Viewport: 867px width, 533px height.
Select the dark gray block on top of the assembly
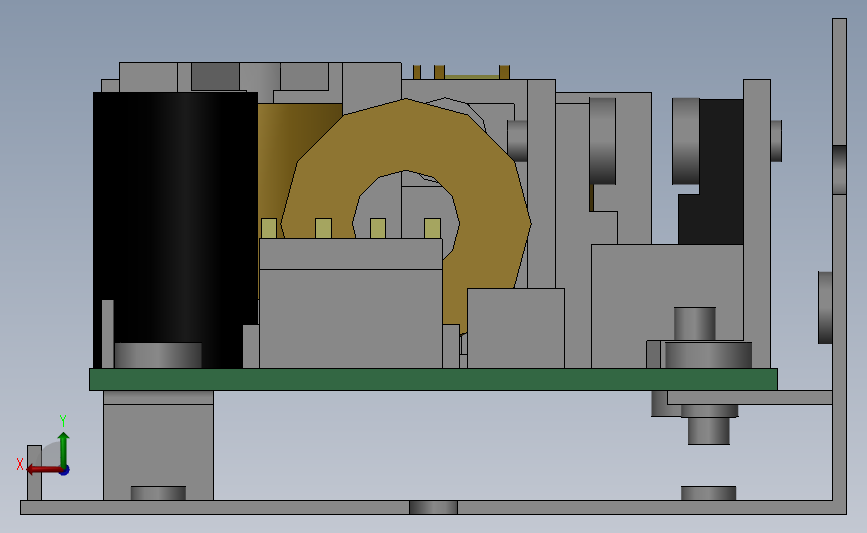pyautogui.click(x=215, y=76)
